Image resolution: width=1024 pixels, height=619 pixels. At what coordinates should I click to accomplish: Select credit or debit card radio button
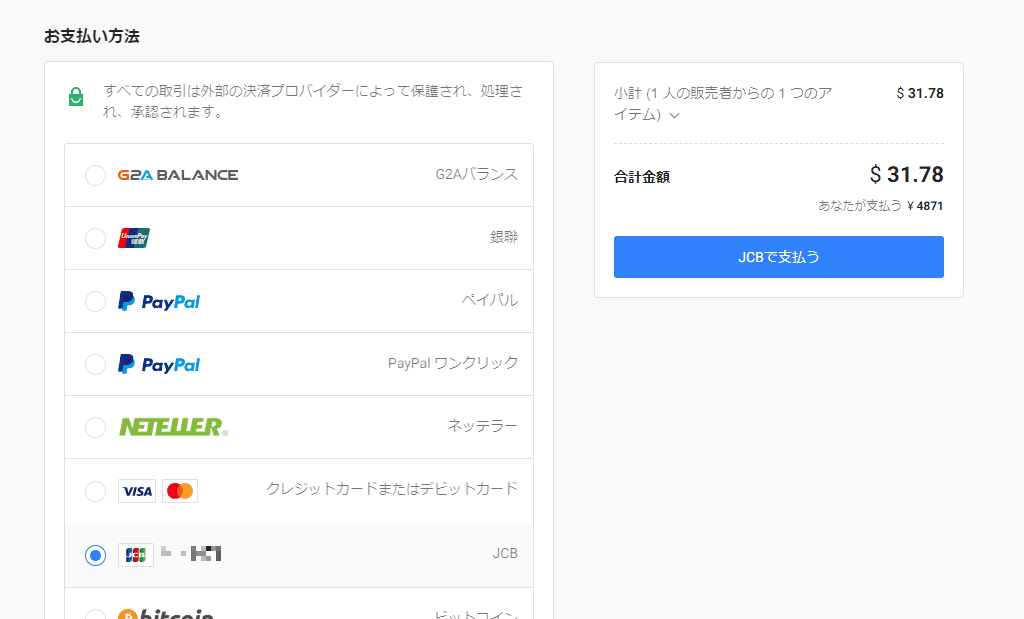click(x=95, y=491)
